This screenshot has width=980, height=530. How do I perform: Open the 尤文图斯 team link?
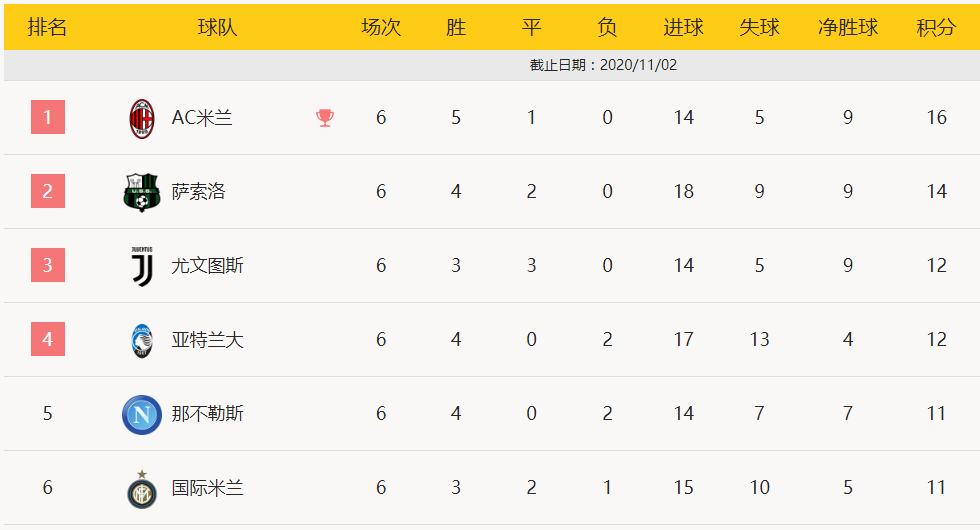click(208, 266)
